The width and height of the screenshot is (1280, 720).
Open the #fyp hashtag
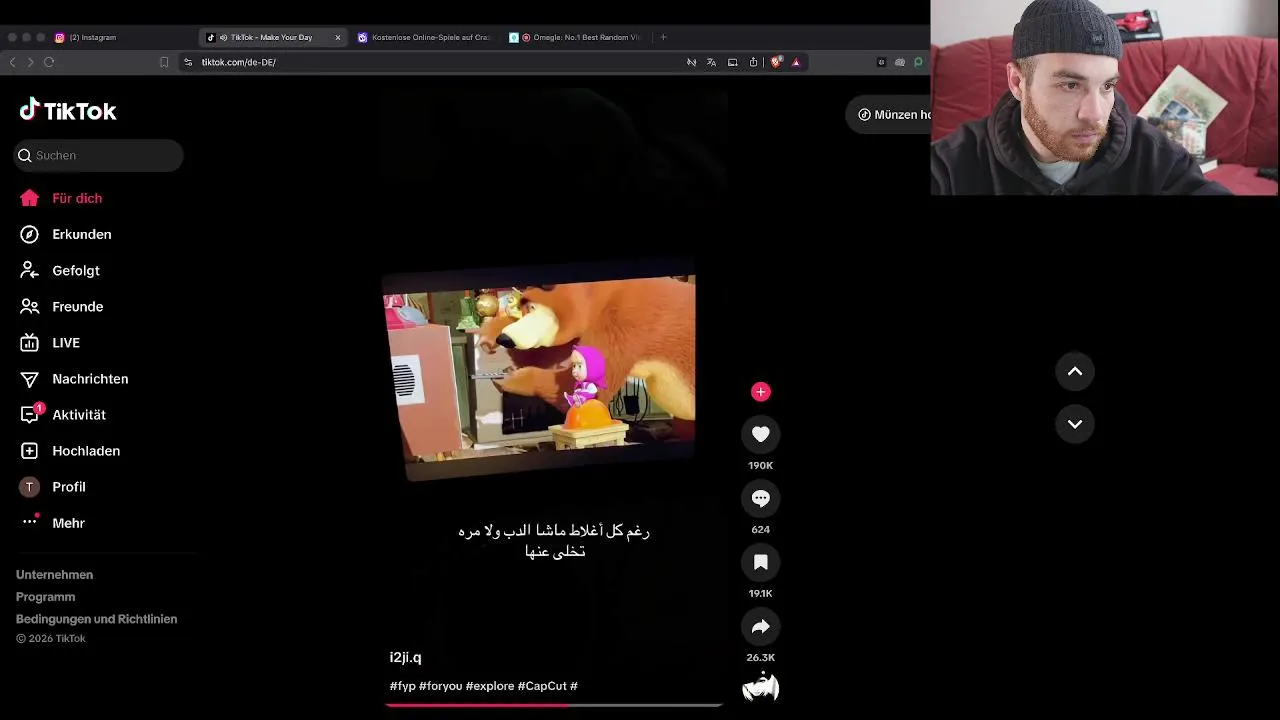(402, 686)
